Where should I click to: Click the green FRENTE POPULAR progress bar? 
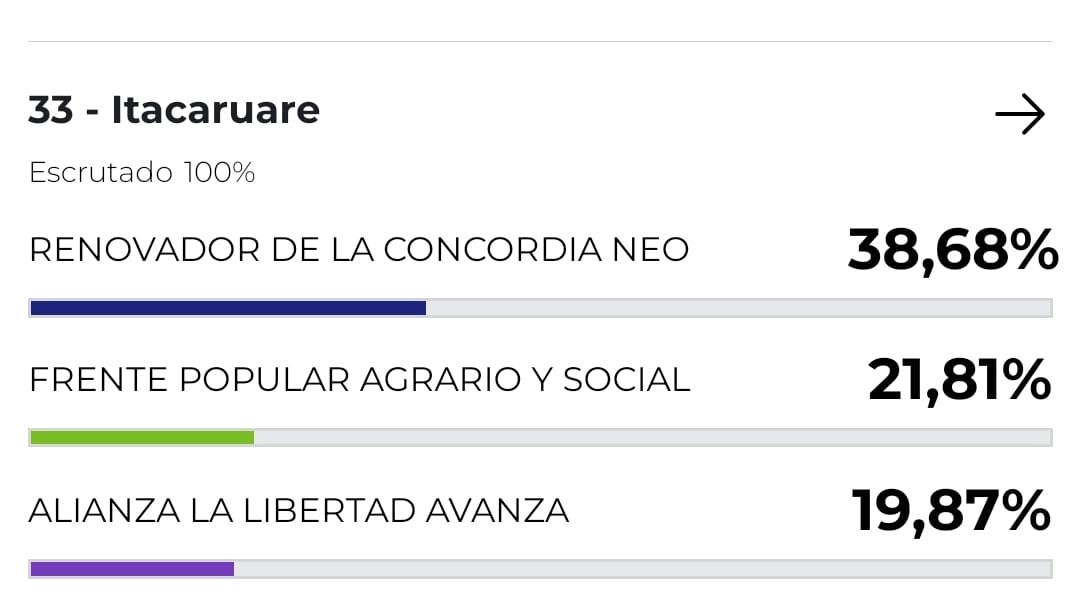pos(142,437)
